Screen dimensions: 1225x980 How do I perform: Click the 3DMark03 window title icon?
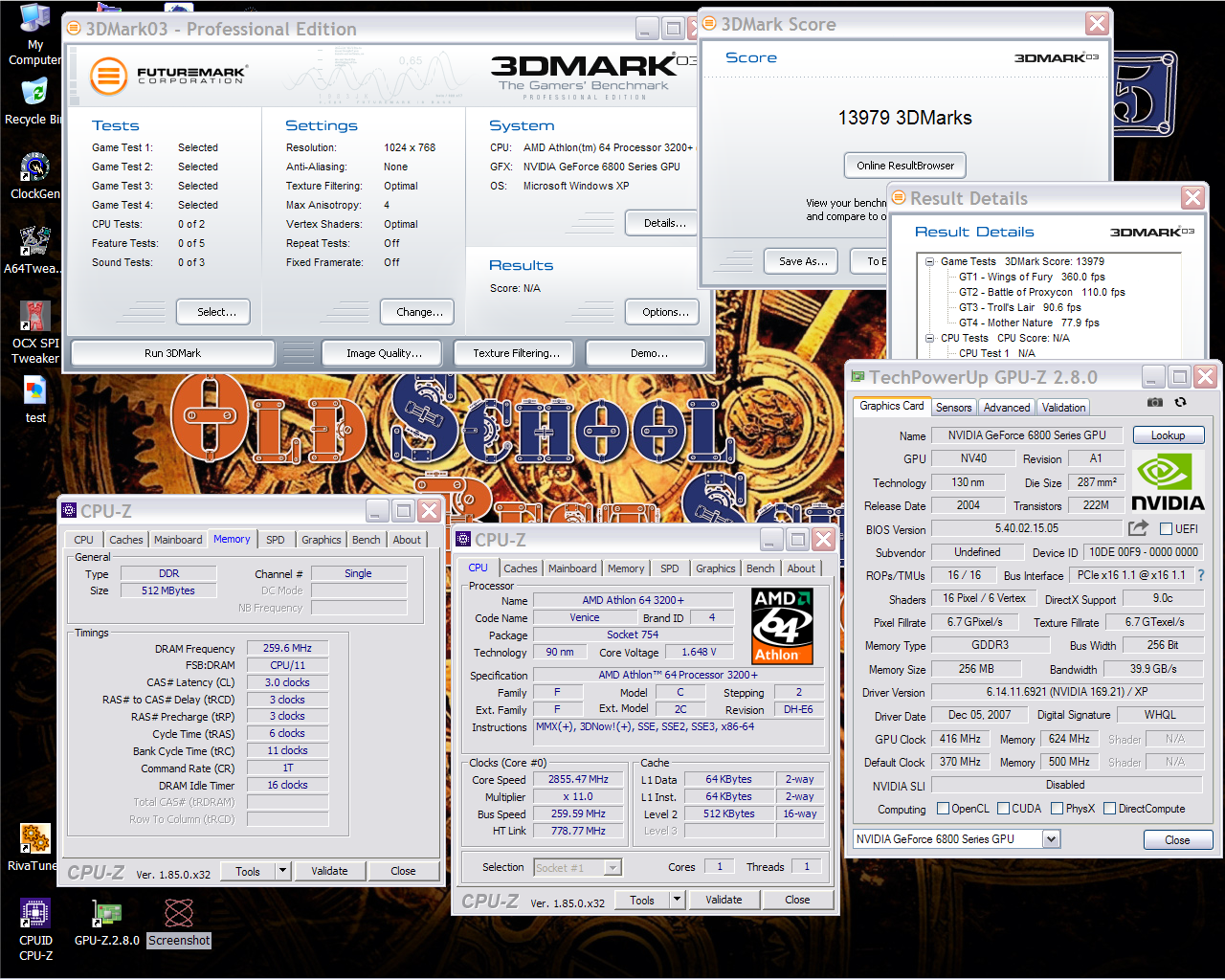click(x=74, y=29)
